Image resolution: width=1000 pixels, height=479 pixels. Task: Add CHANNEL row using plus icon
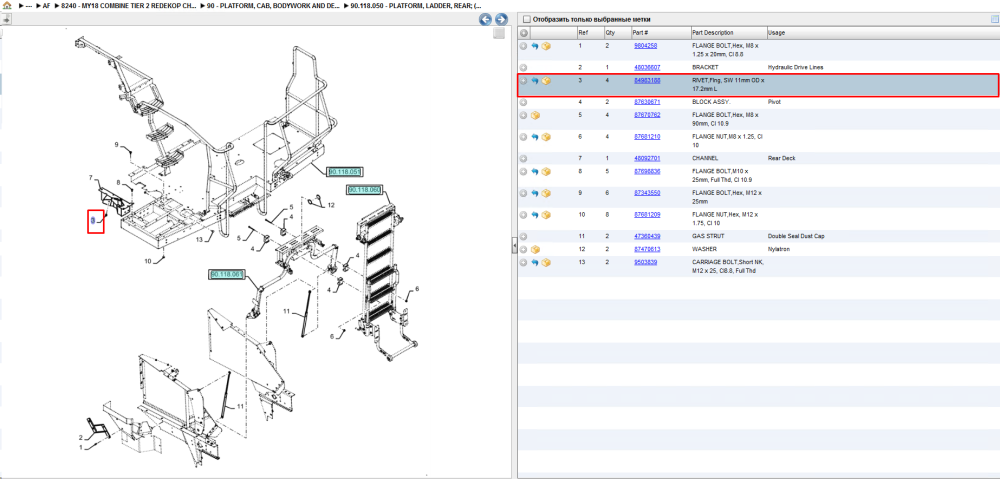point(524,158)
